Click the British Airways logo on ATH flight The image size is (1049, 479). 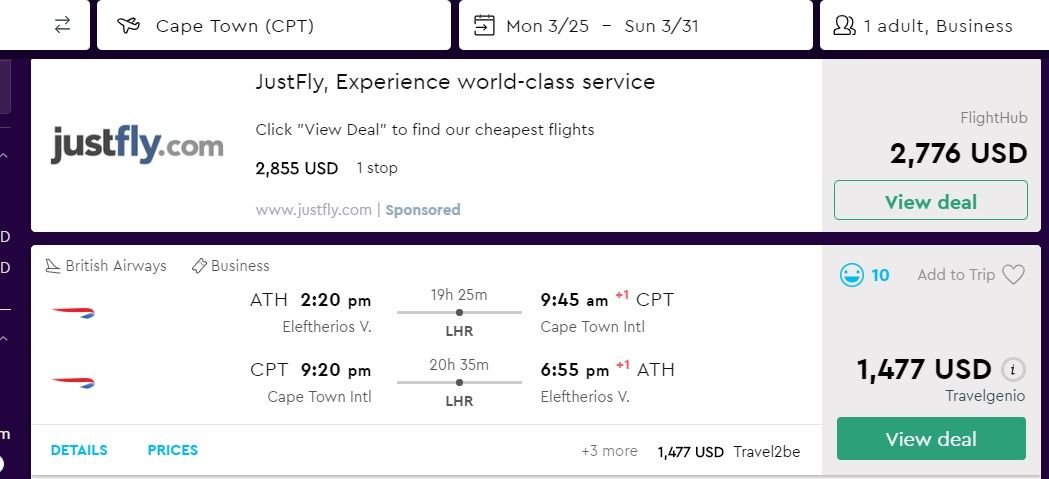click(x=73, y=312)
